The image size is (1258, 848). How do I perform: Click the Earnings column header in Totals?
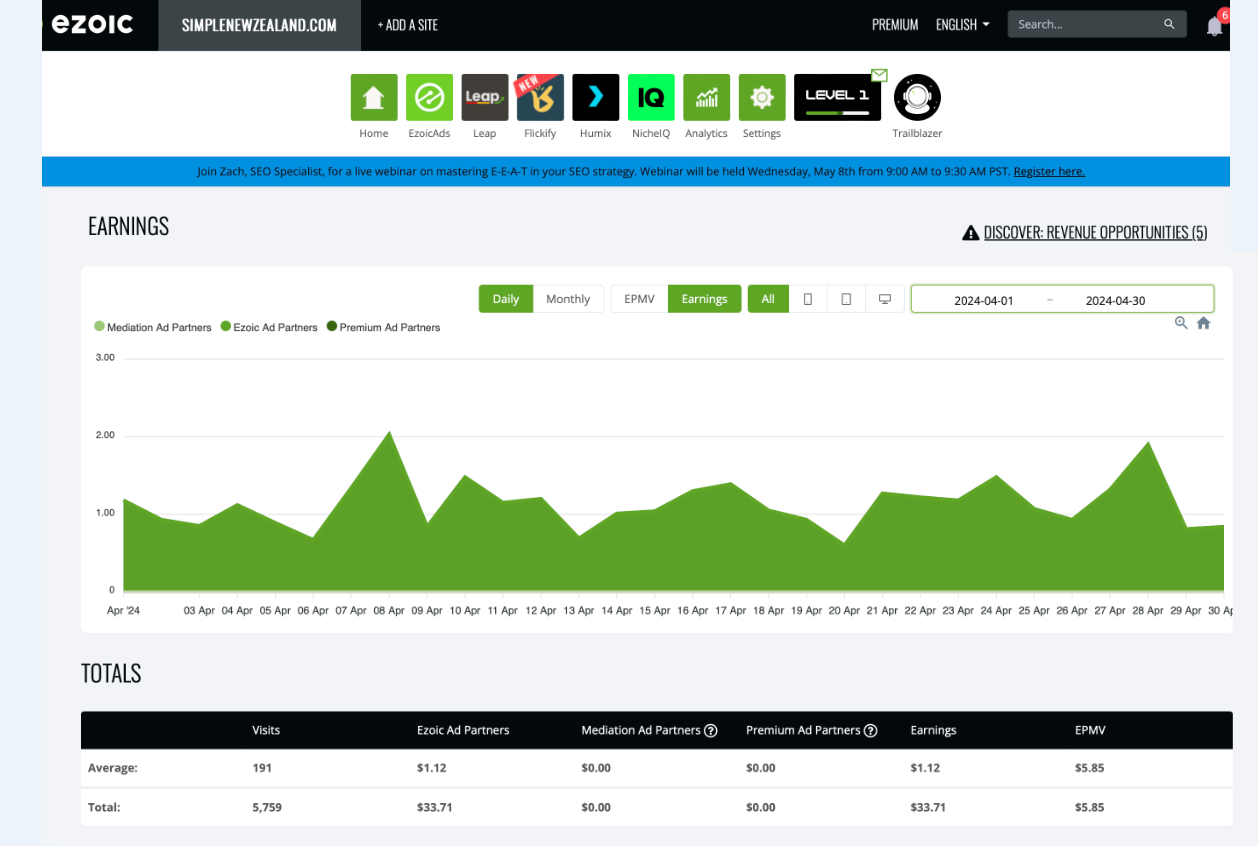click(933, 731)
